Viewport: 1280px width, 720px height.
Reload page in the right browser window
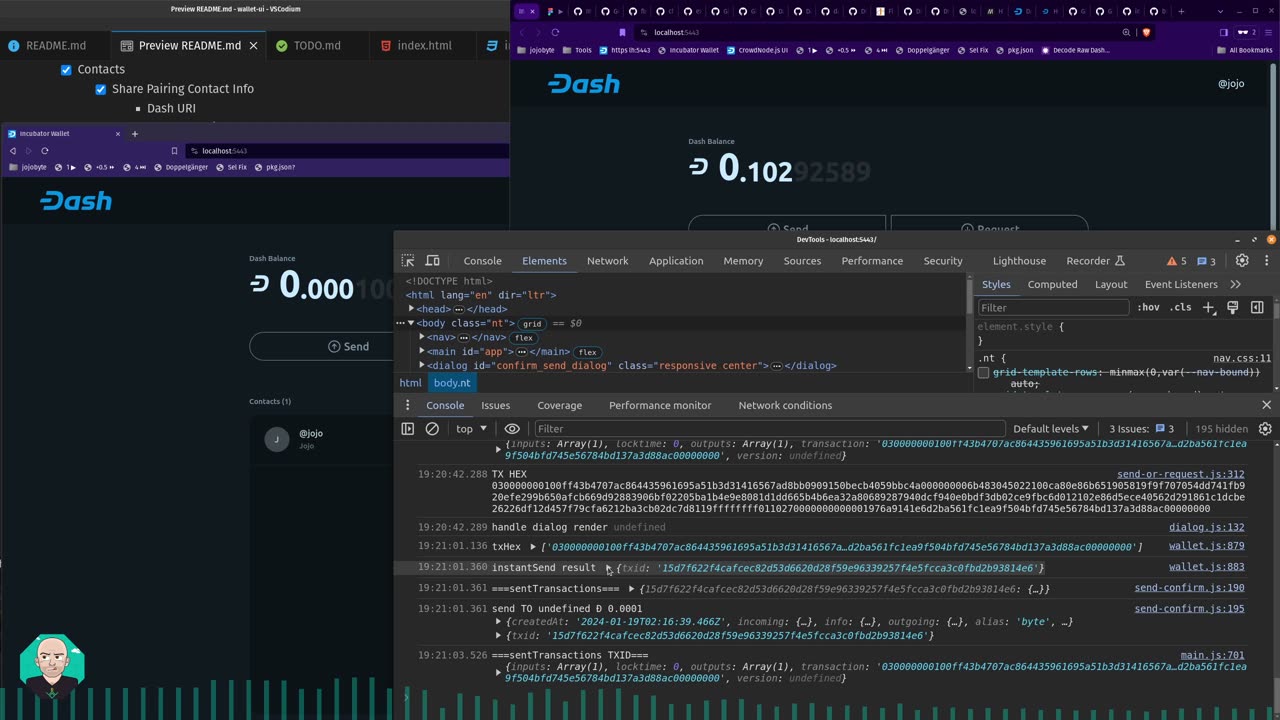tap(555, 32)
